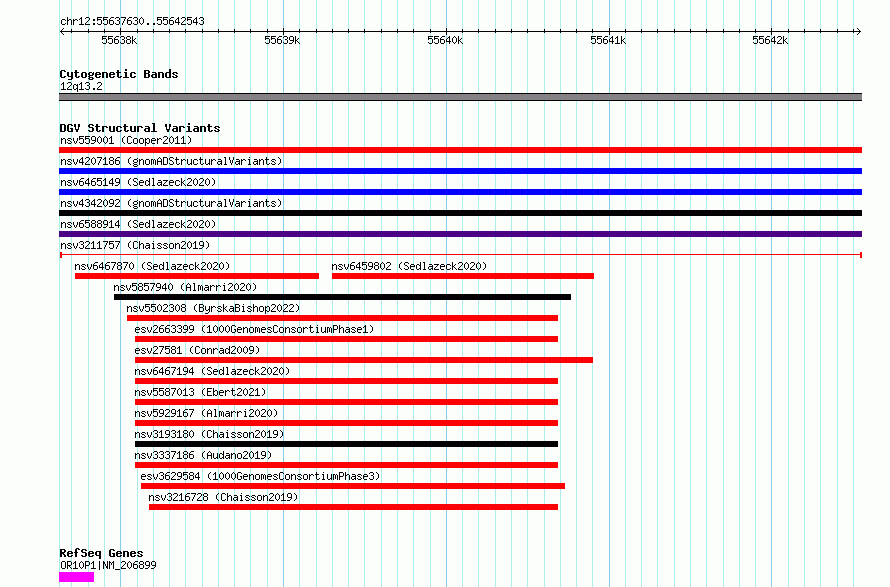Click the nsv559001 (Cooper2011) variant label
Viewport: 890px width, 587px height.
[x=126, y=140]
